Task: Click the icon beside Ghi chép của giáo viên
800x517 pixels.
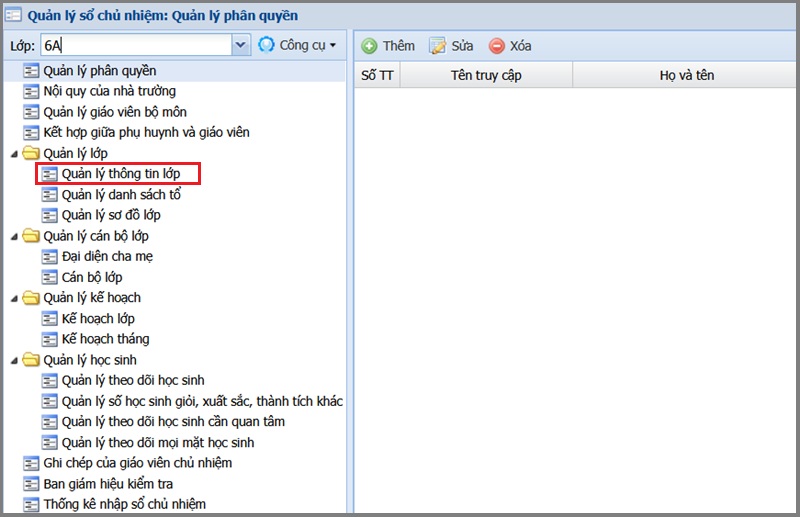Action: [31, 463]
